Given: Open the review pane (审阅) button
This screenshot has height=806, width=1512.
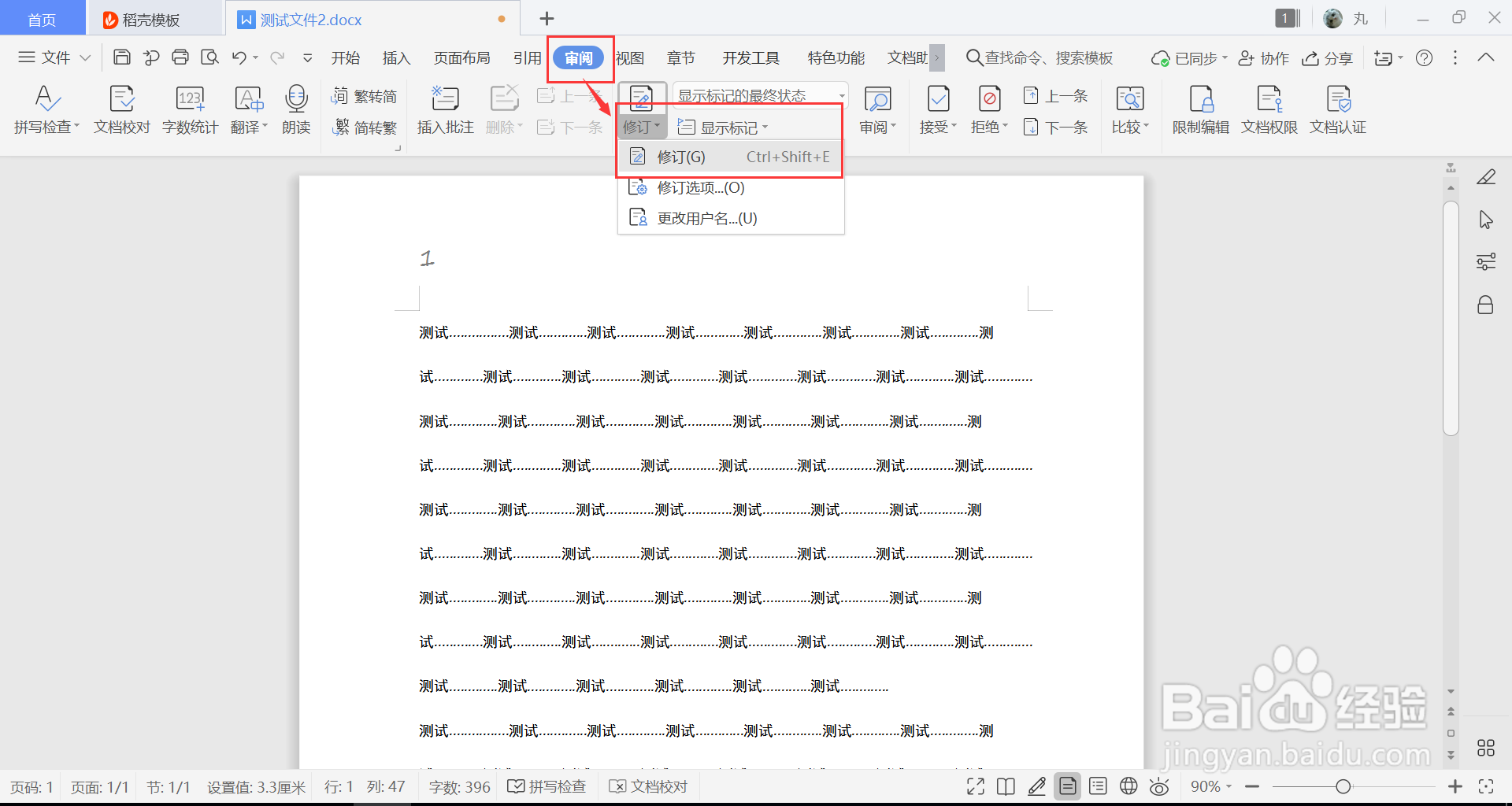Looking at the screenshot, I should click(877, 109).
